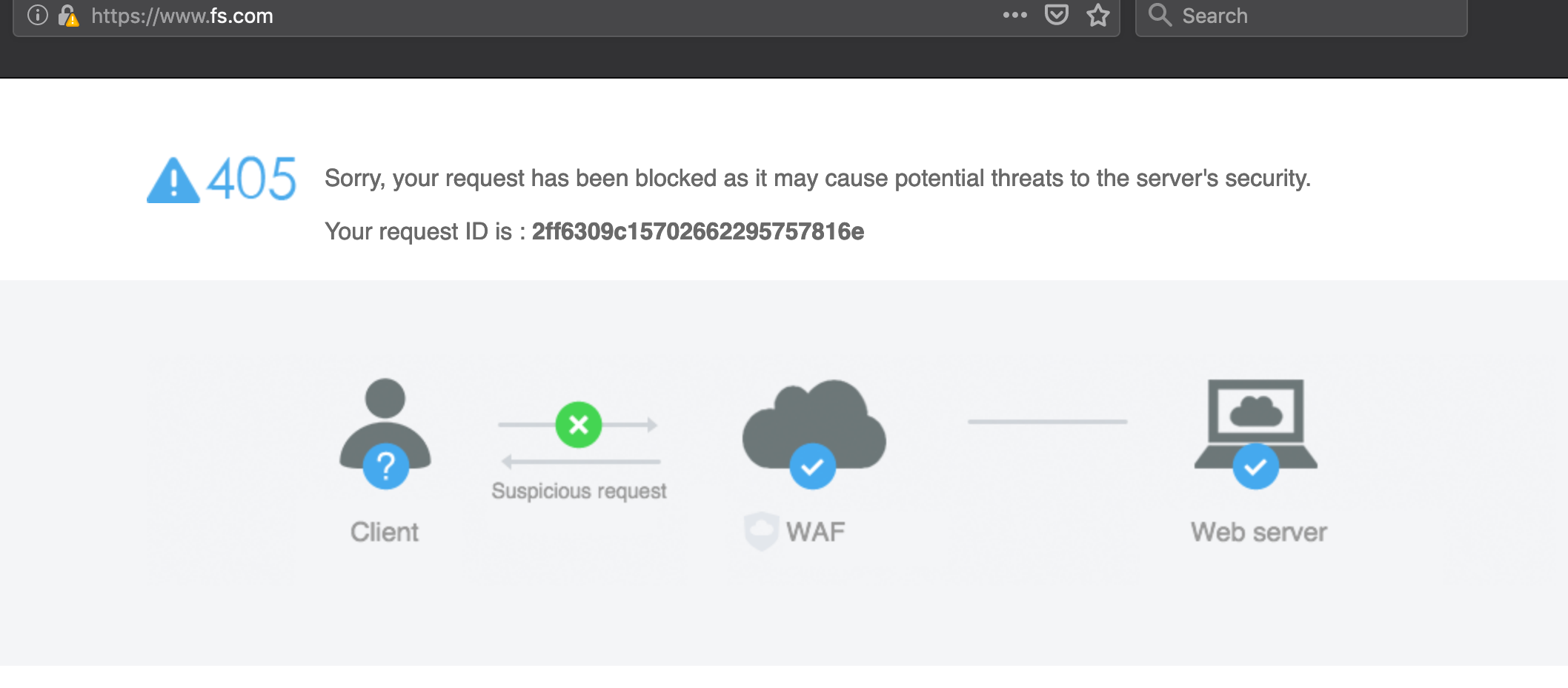The width and height of the screenshot is (1568, 688).
Task: Click the blue warning triangle icon
Action: [x=173, y=180]
